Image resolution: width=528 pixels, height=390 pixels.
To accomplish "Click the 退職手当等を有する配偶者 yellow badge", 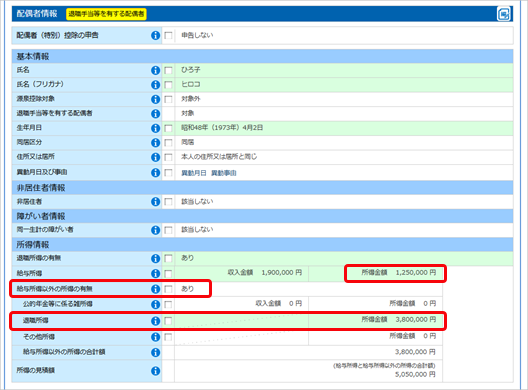I will tap(106, 14).
